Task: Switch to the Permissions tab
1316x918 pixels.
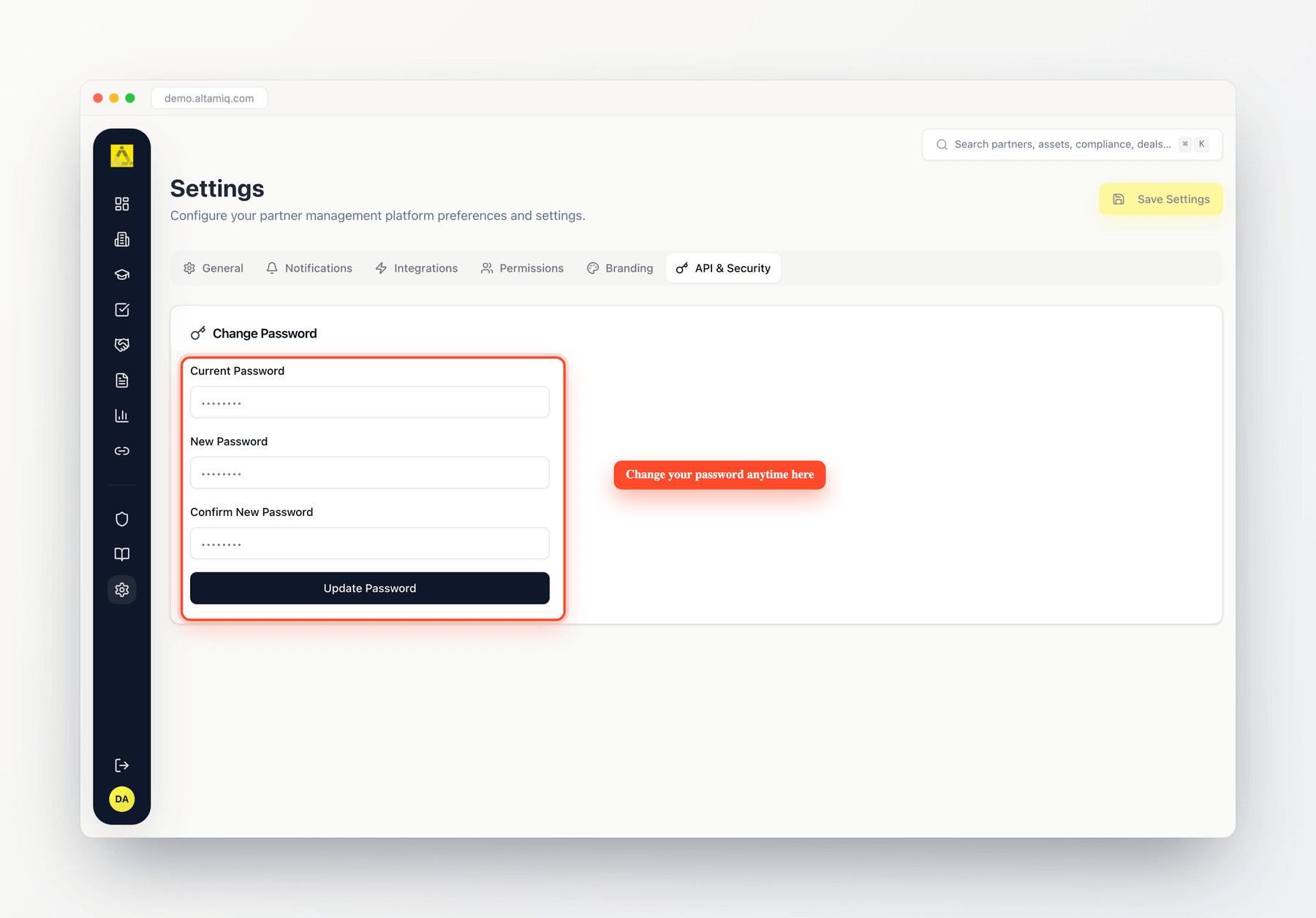Action: click(523, 268)
